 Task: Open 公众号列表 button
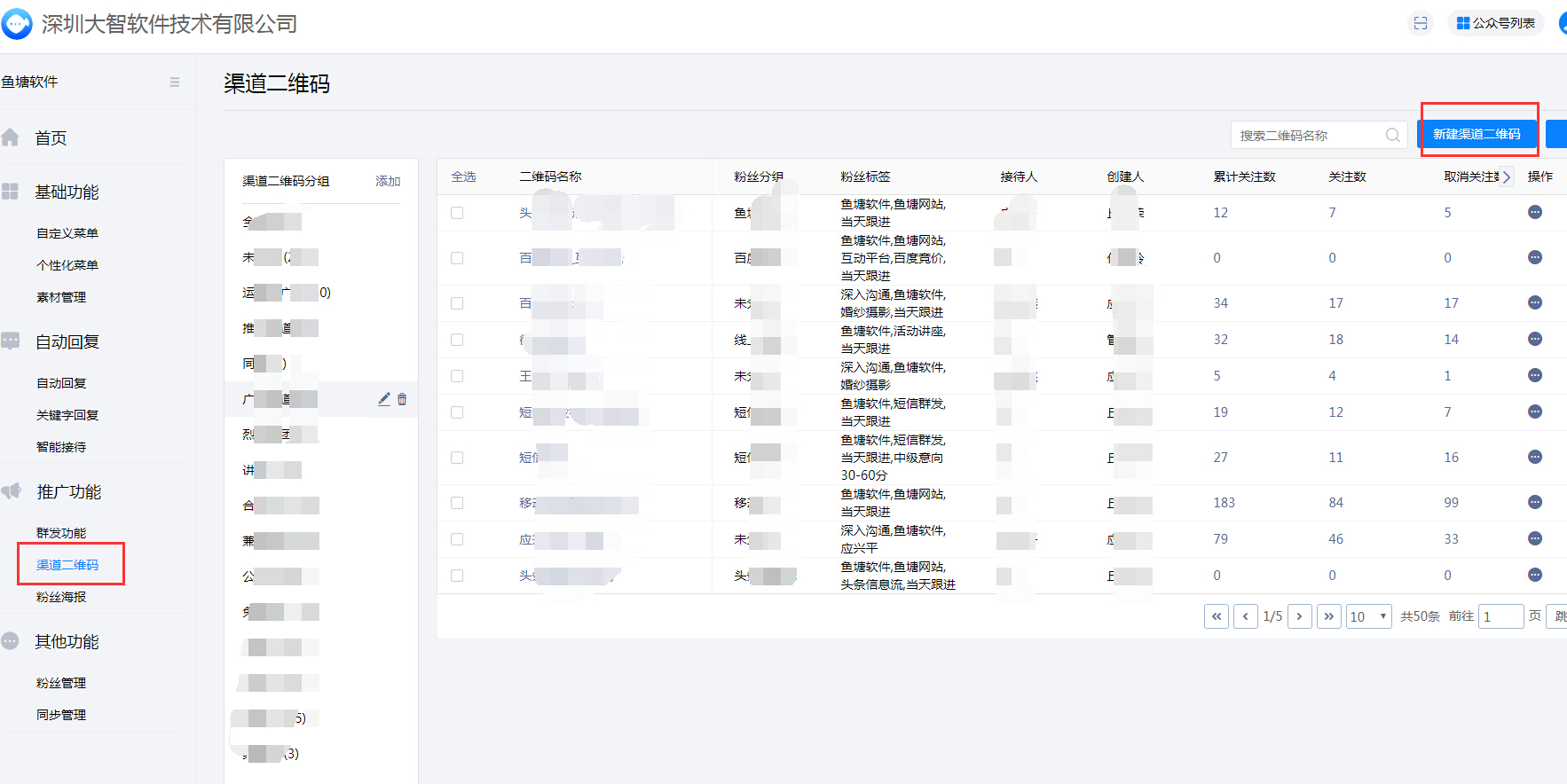(x=1496, y=23)
